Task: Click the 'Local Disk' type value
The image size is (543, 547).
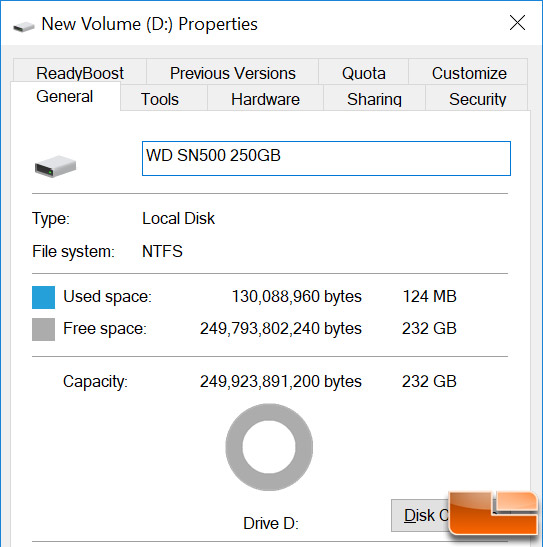Action: pyautogui.click(x=179, y=219)
